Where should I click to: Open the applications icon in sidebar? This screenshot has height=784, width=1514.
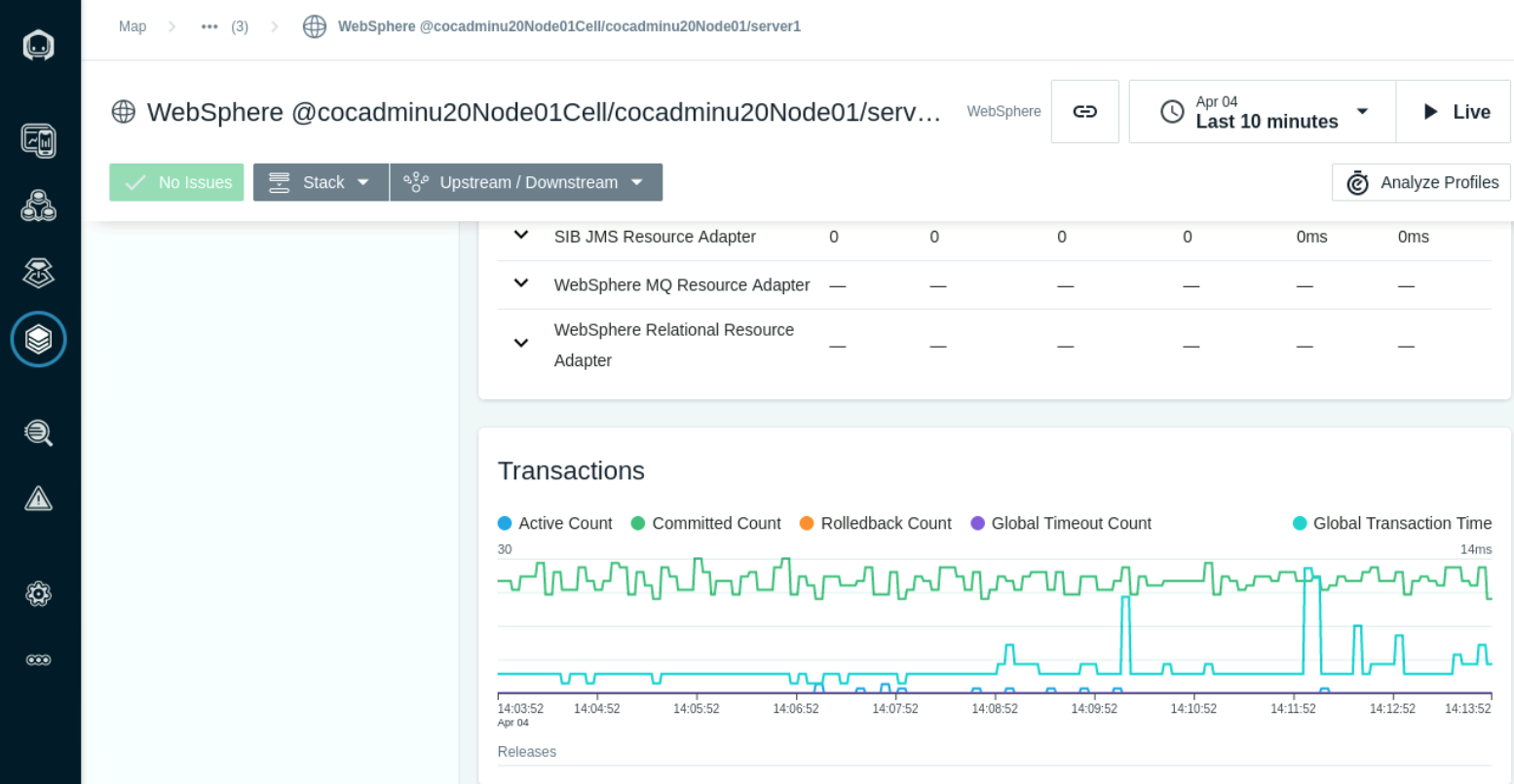click(39, 206)
